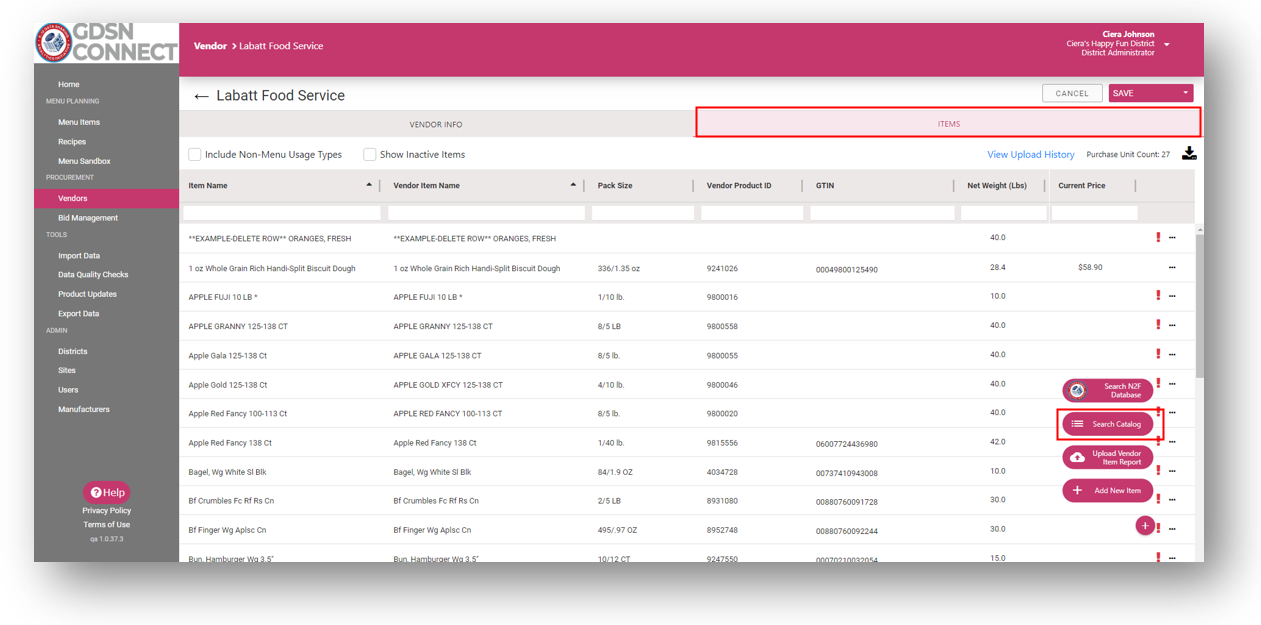The height and width of the screenshot is (625, 1261).
Task: Open View Upload History link
Action: point(1031,155)
